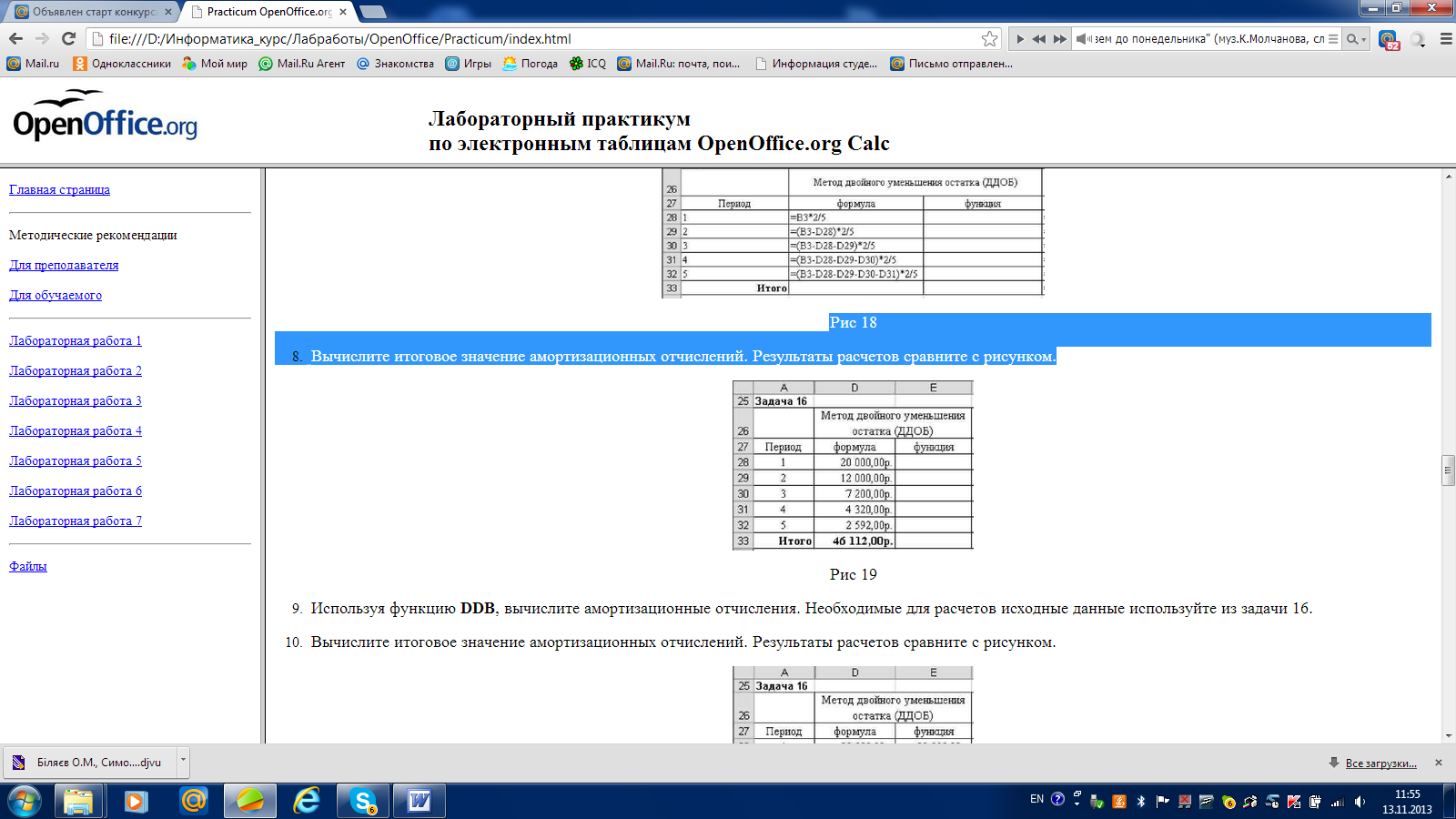The height and width of the screenshot is (819, 1456).
Task: Open Mail.Ru Agent from the taskbar
Action: pyautogui.click(x=193, y=801)
